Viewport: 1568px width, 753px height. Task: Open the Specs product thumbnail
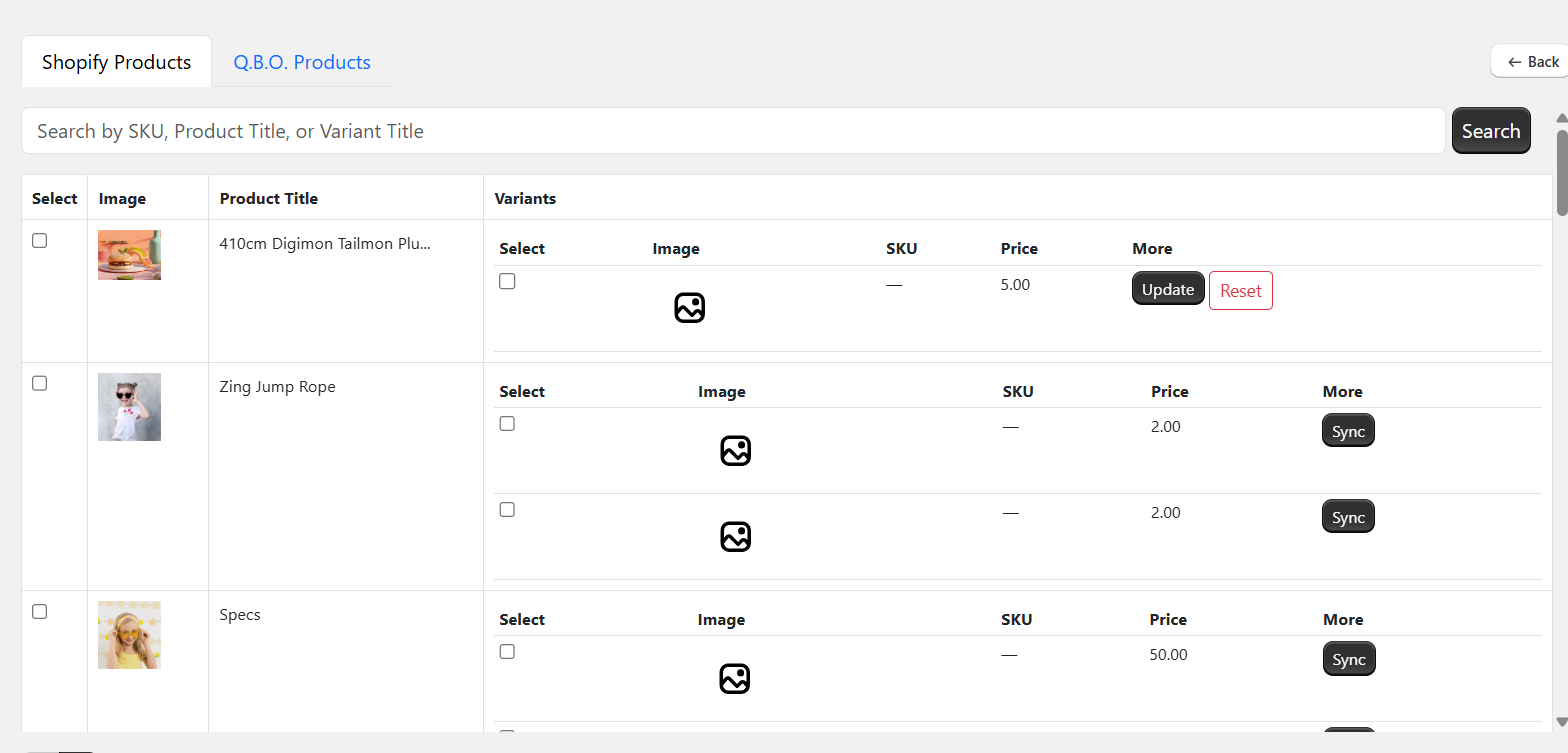point(129,635)
